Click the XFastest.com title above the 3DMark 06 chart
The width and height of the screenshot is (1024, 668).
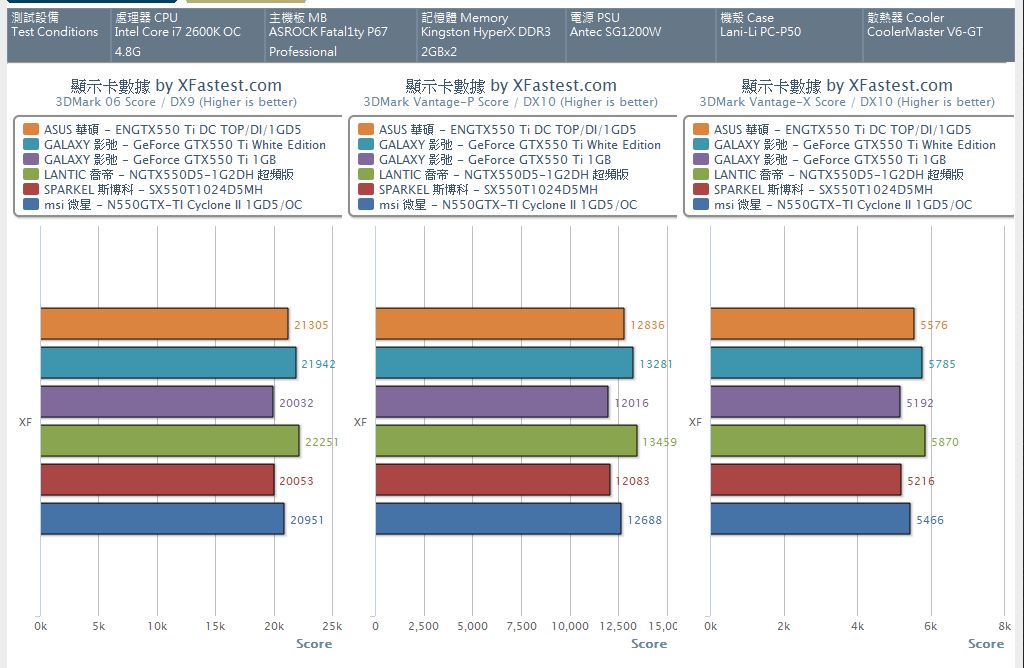pyautogui.click(x=176, y=86)
